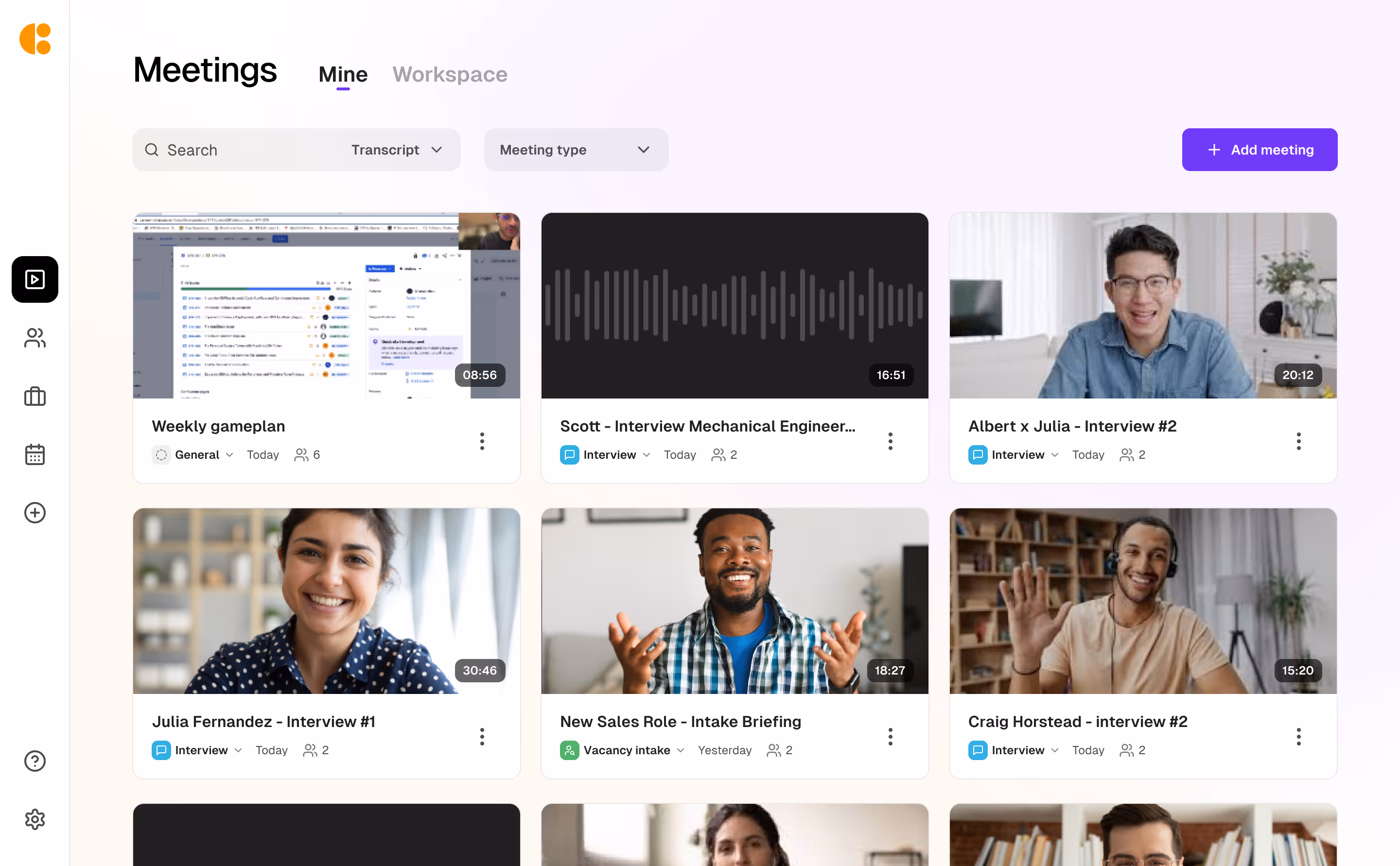Click the Yesterday date on New Sales Role
The image size is (1400, 866).
pyautogui.click(x=725, y=750)
